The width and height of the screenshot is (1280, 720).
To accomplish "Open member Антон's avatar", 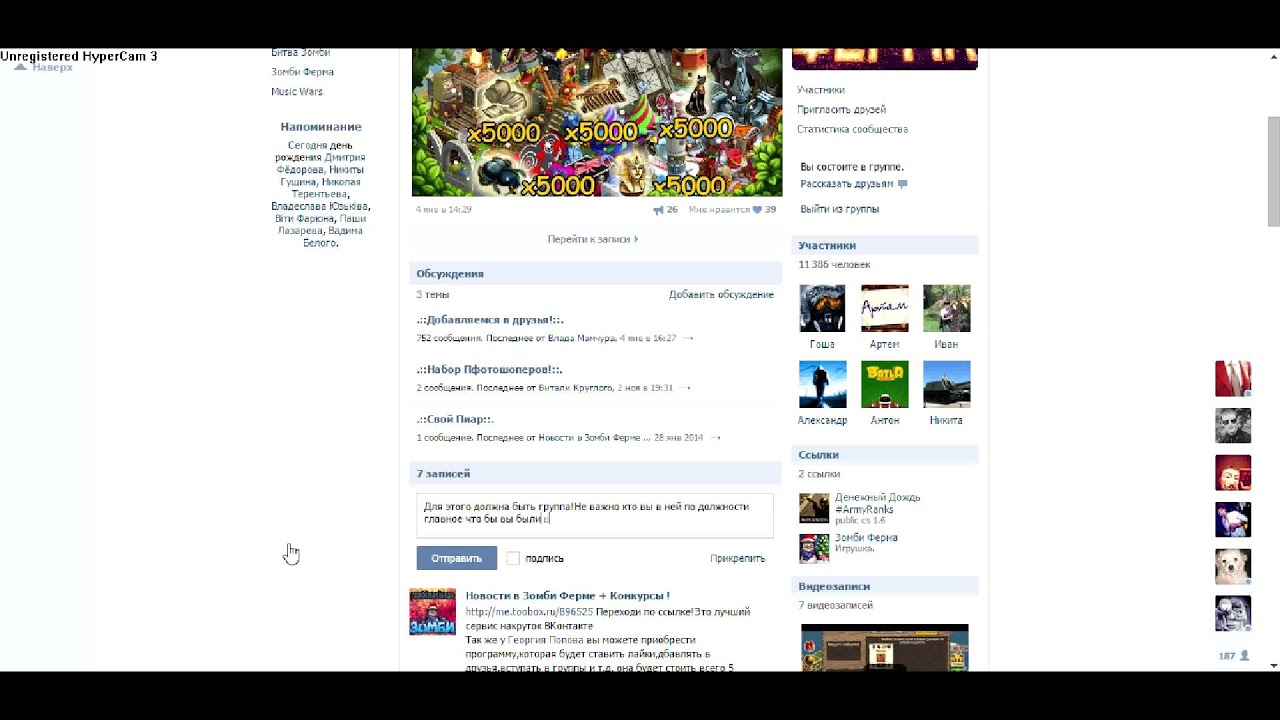I will (x=884, y=384).
